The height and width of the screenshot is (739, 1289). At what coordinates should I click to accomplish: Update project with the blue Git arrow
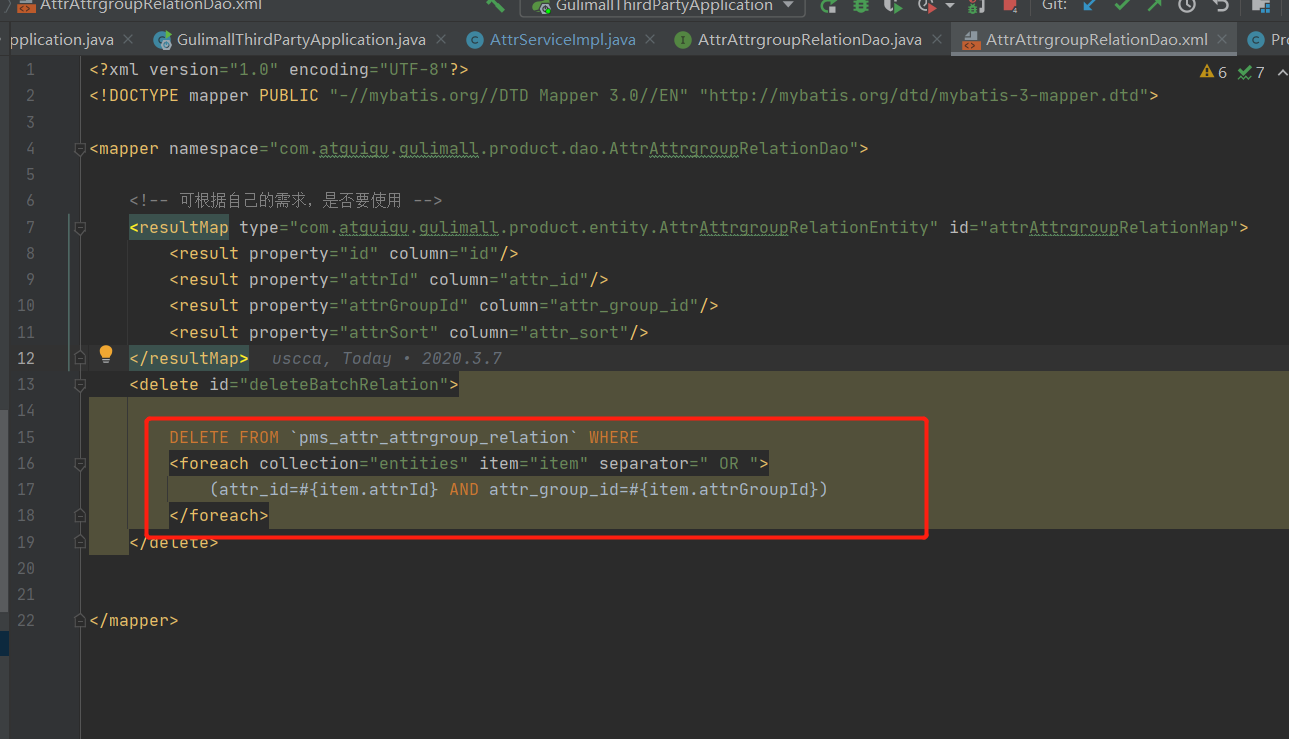pyautogui.click(x=1089, y=5)
